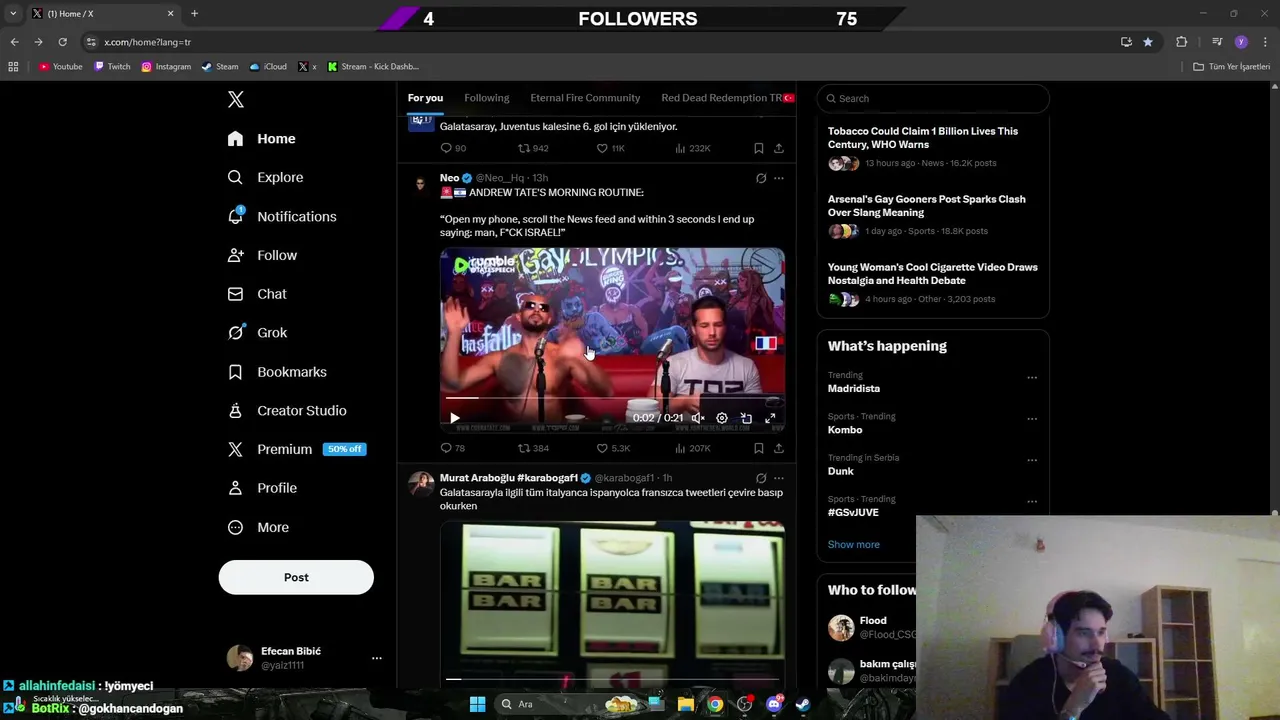
Task: Open more options on Murat Araboğlu's post
Action: pos(779,478)
